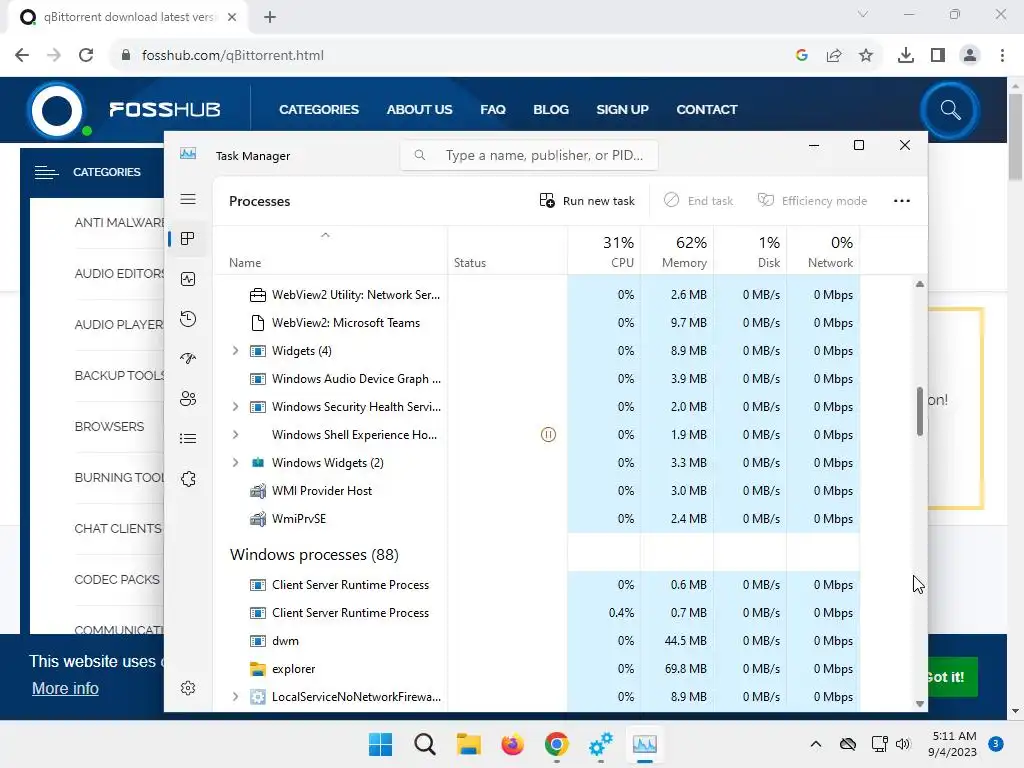Expand the Widgets (4) process group
Image resolution: width=1024 pixels, height=768 pixels.
(x=235, y=351)
